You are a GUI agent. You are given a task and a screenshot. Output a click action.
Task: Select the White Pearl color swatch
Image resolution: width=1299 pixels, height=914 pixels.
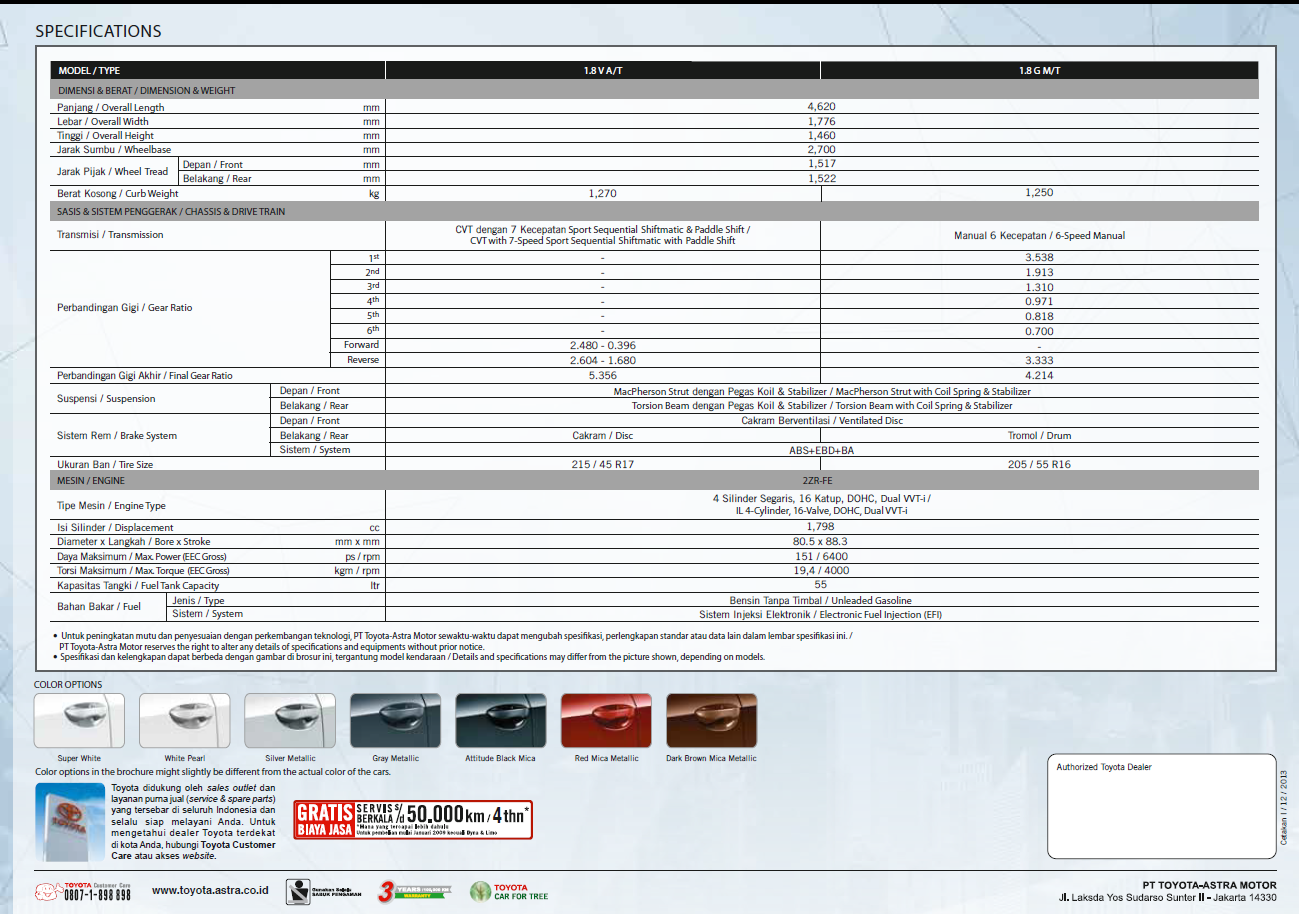coord(185,721)
